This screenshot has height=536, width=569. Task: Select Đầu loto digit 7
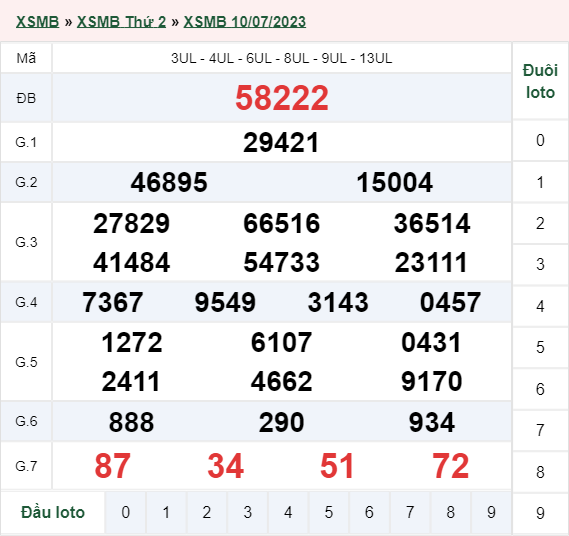tap(410, 512)
